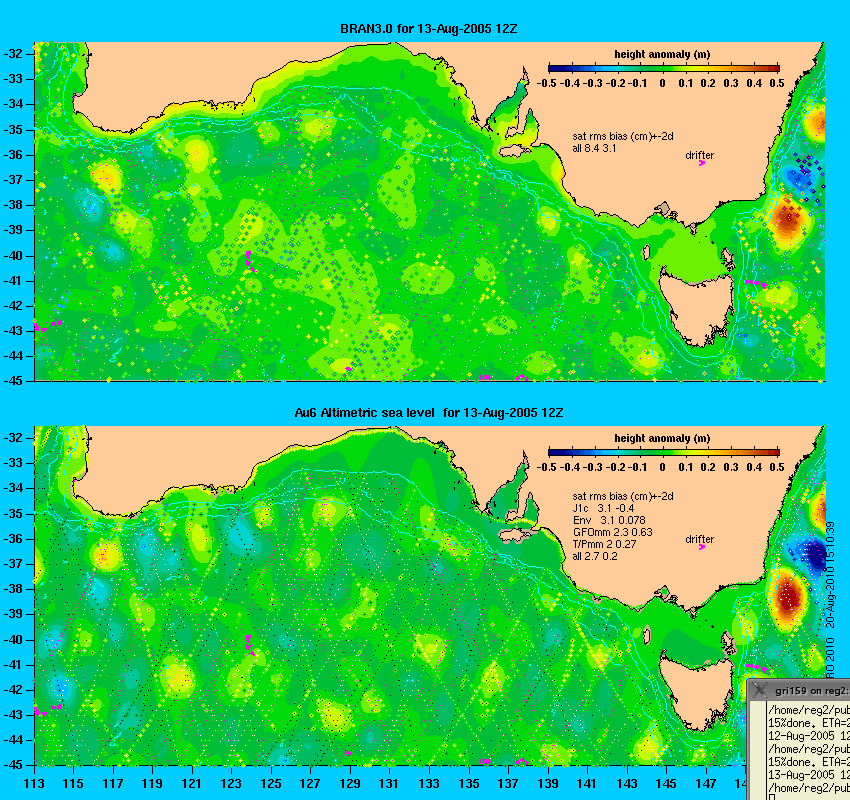850x800 pixels.
Task: Click the terminal cursor block at the prompt
Action: (x=772, y=797)
